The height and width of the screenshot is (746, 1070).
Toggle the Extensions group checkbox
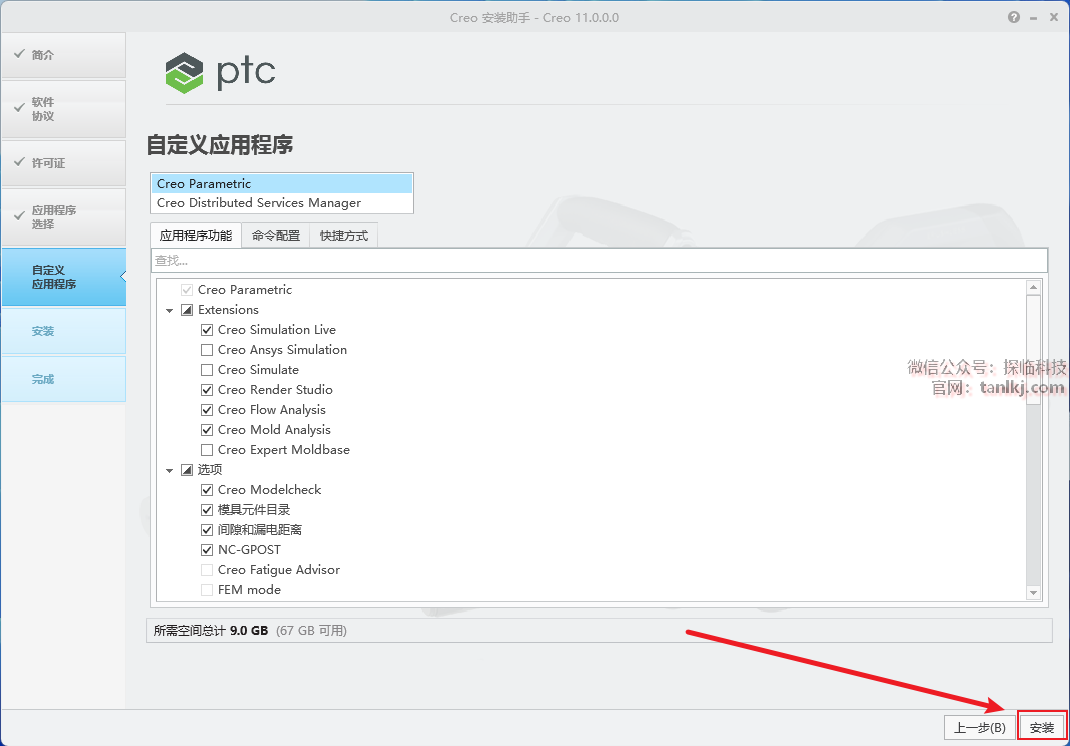[x=187, y=310]
